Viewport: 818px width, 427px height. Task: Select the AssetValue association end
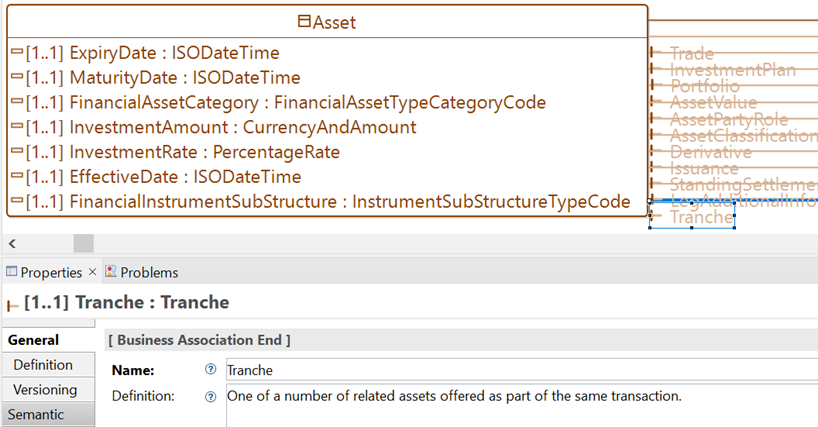pyautogui.click(x=713, y=102)
